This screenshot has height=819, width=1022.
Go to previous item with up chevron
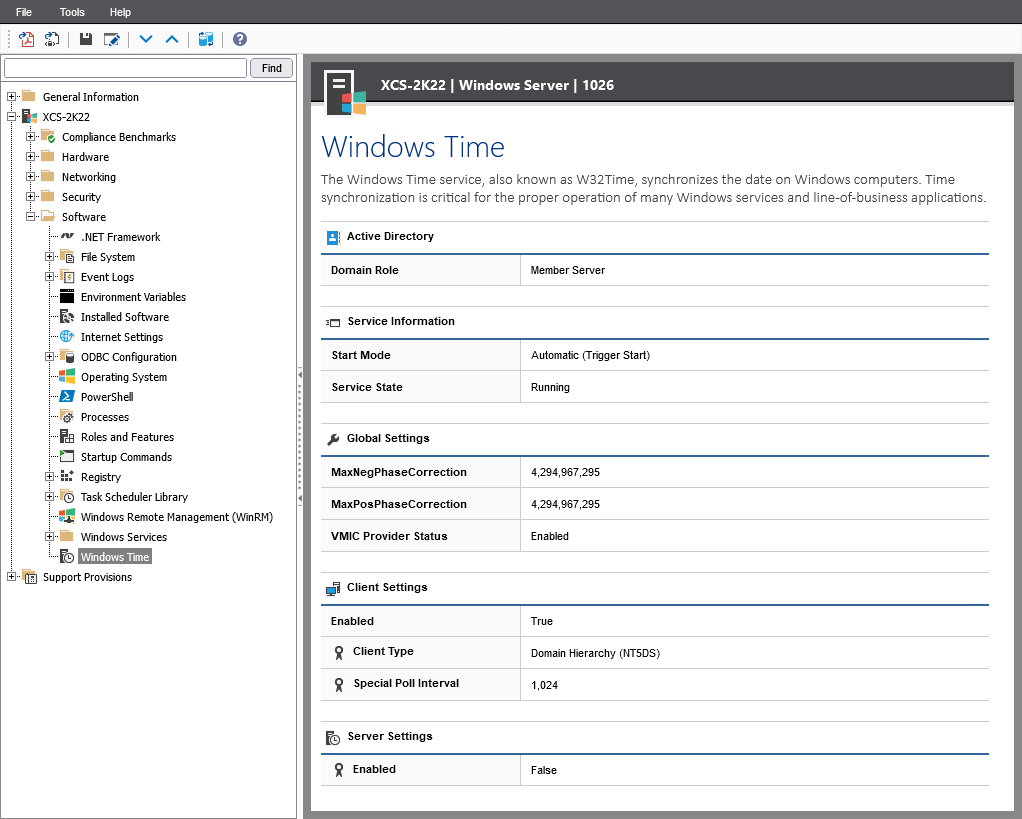pos(172,39)
